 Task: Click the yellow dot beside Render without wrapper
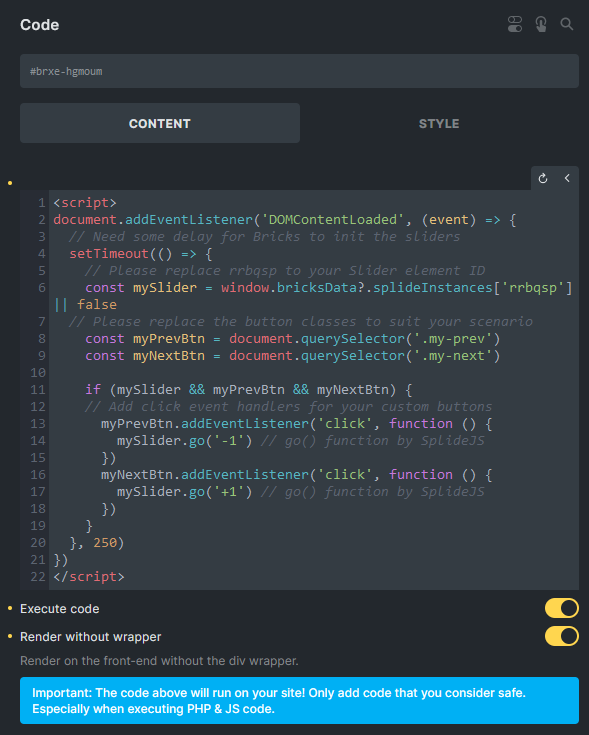coord(10,637)
